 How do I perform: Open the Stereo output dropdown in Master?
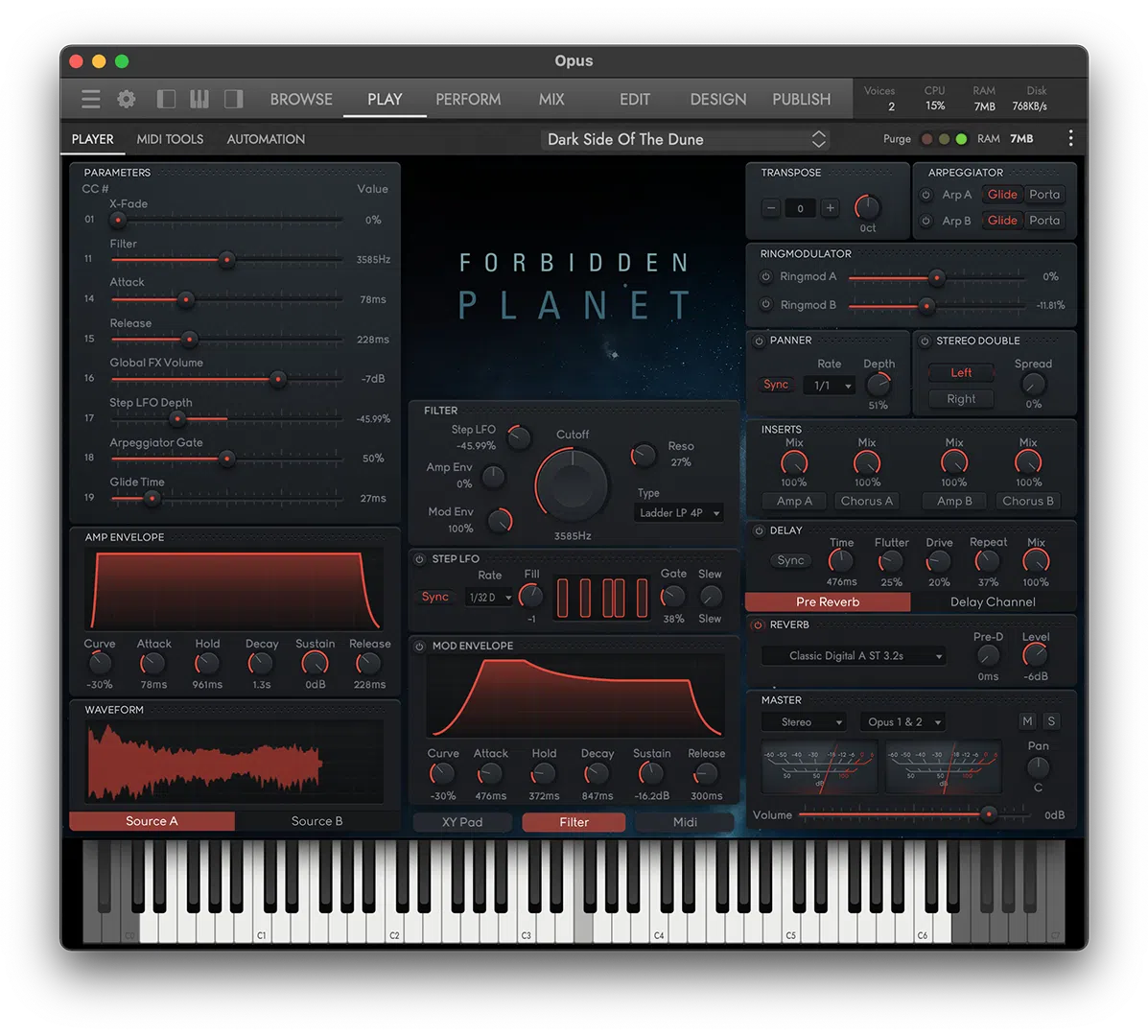804,721
